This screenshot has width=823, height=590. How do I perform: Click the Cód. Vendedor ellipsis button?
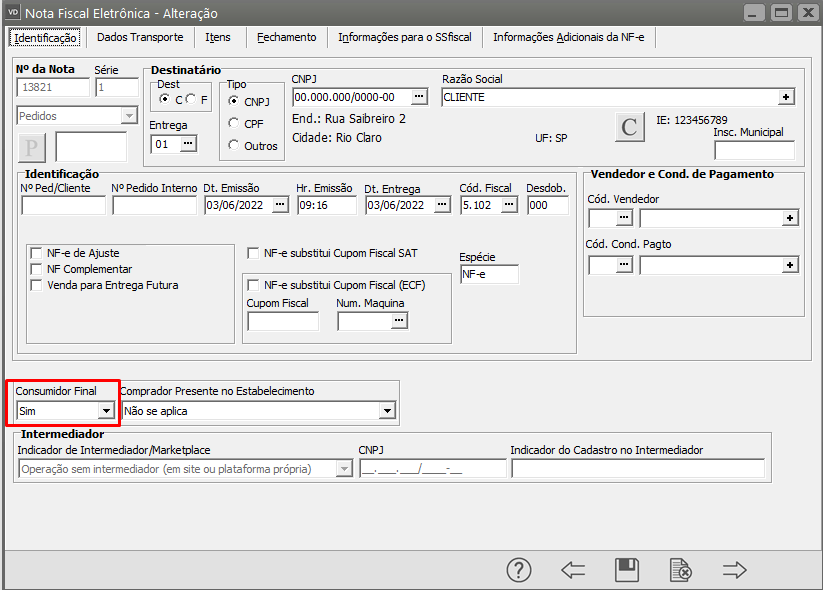pos(625,217)
